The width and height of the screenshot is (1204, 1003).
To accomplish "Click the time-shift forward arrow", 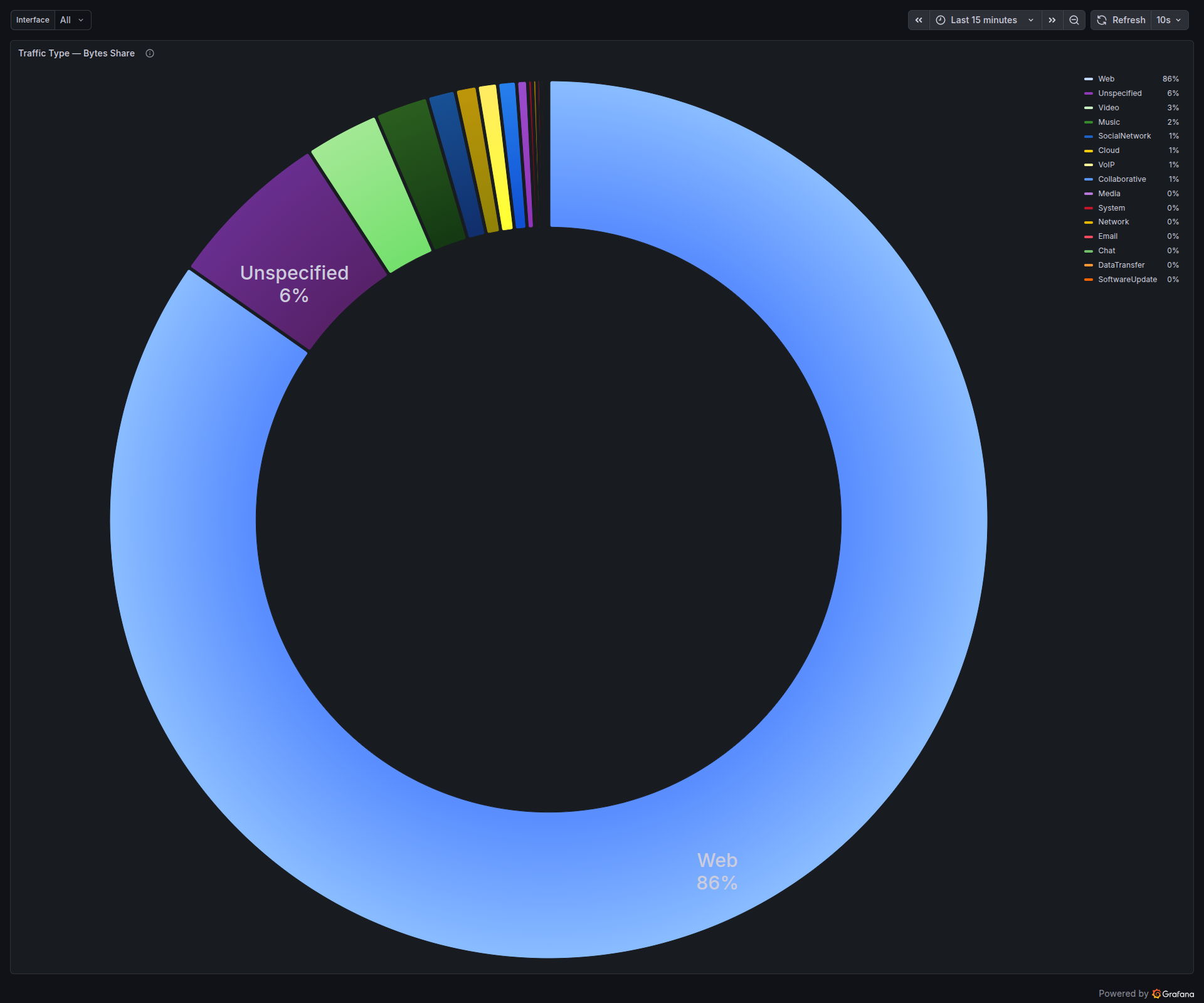I will (1052, 20).
